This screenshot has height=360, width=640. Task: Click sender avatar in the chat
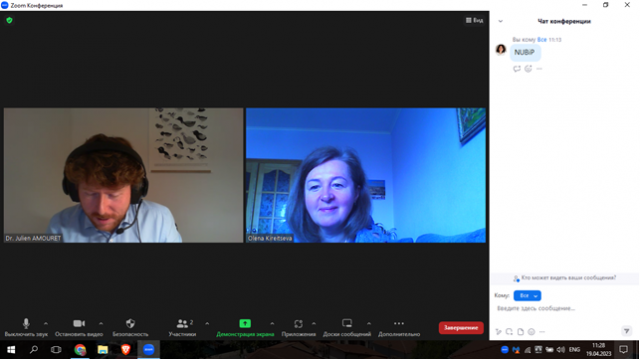click(x=501, y=50)
